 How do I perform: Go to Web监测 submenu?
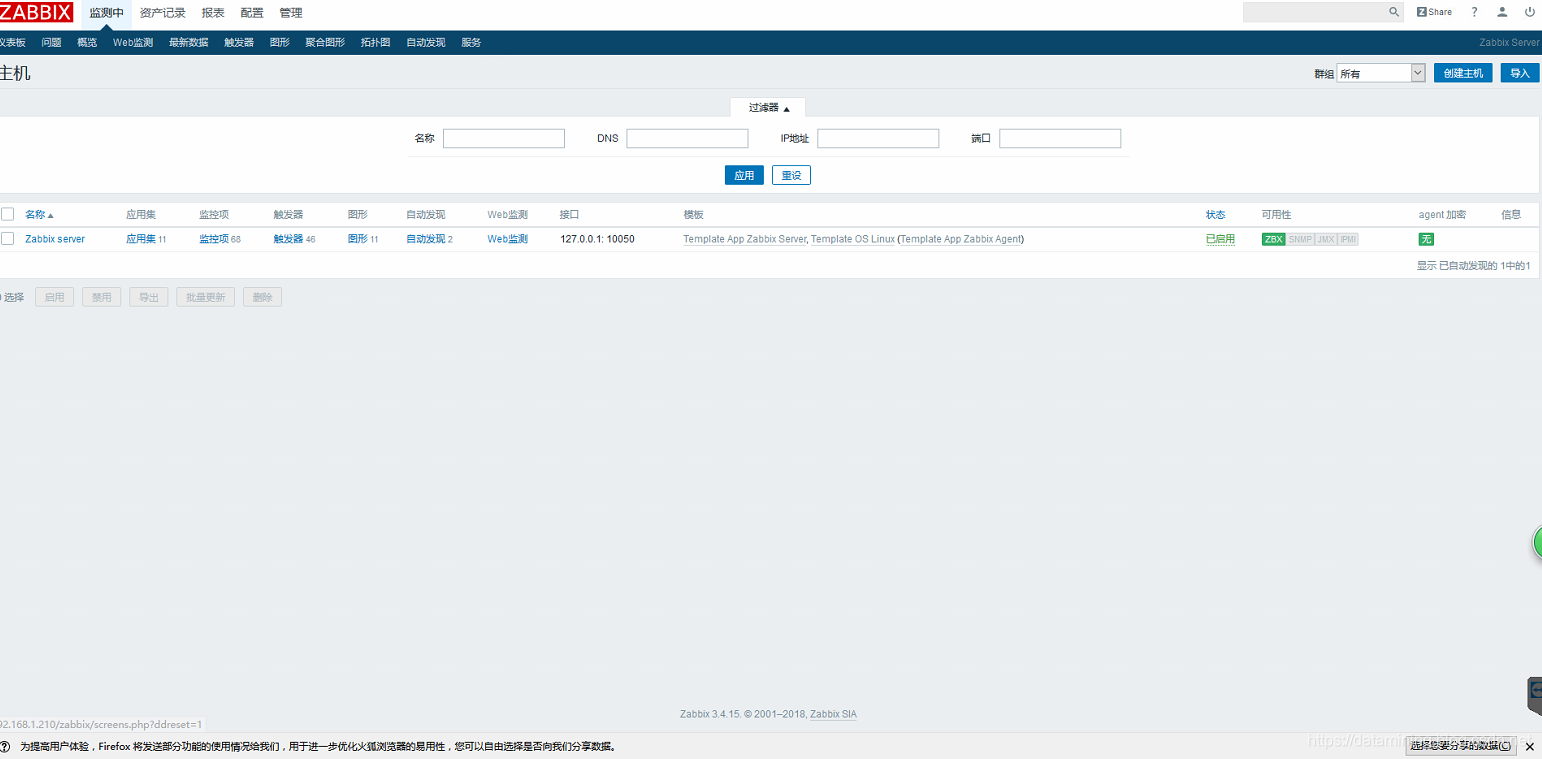pyautogui.click(x=133, y=42)
